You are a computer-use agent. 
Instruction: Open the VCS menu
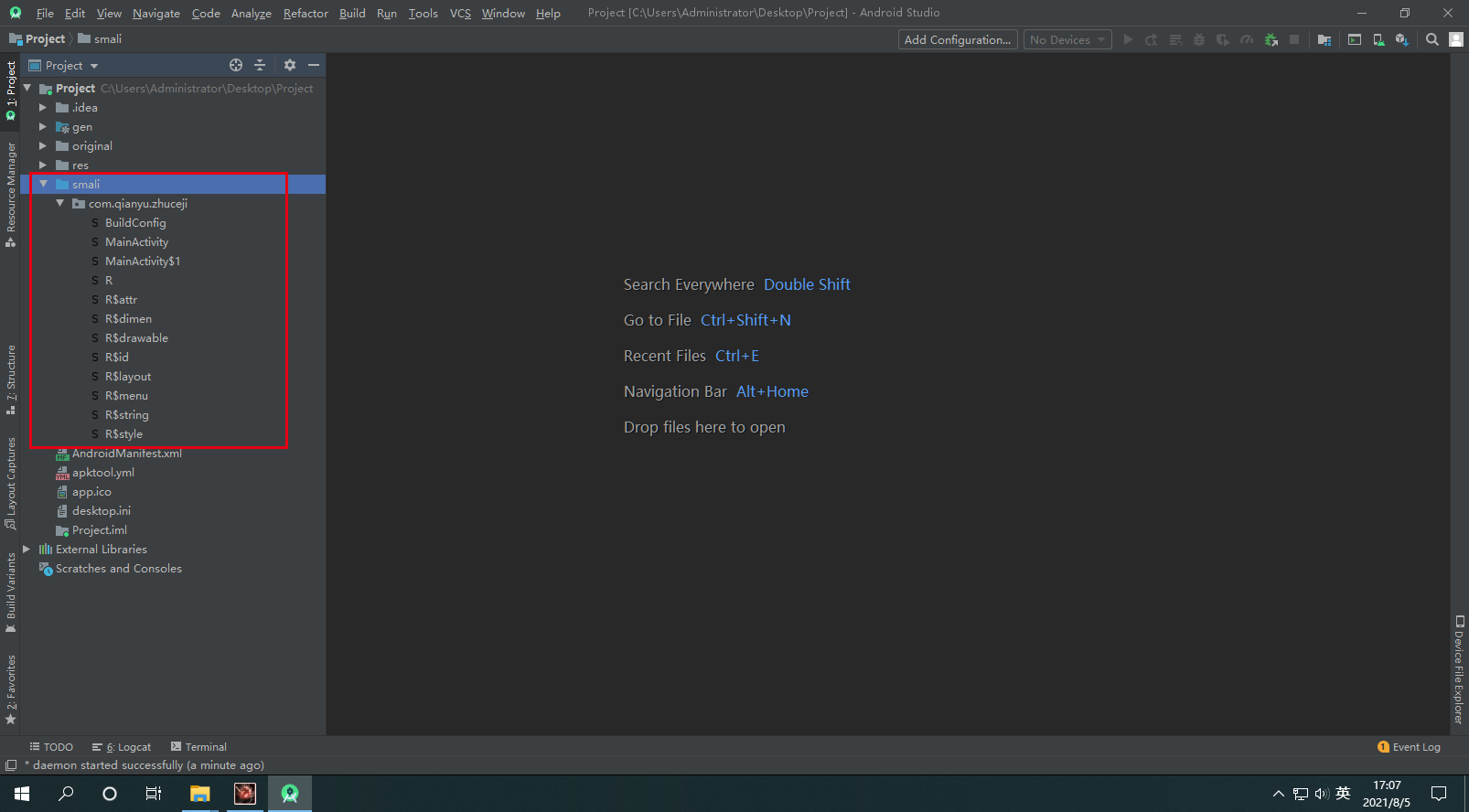tap(460, 13)
